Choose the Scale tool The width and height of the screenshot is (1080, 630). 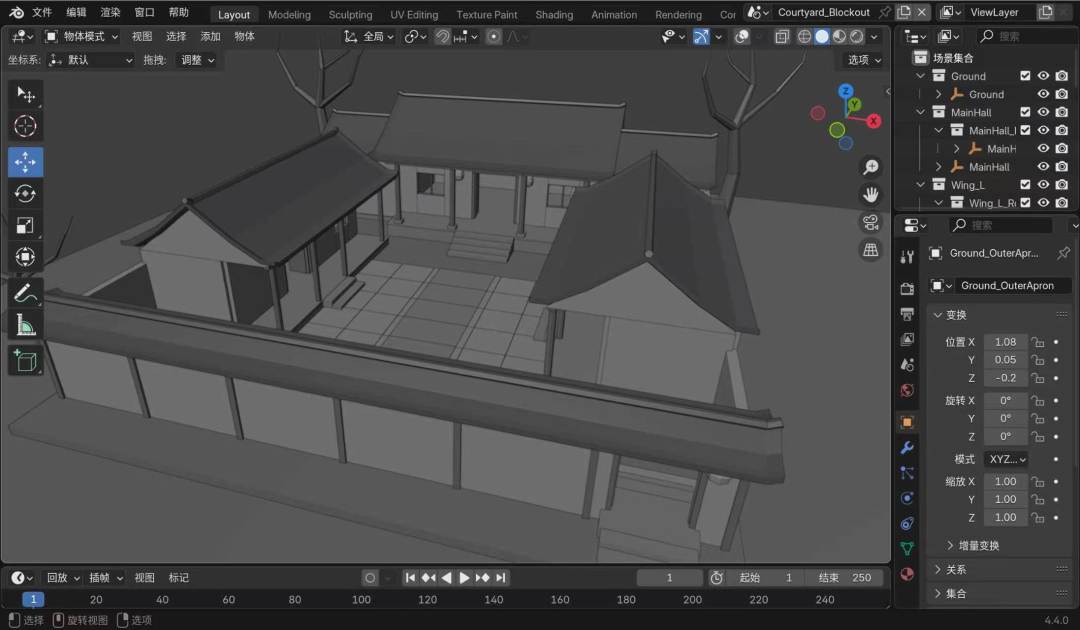click(25, 225)
